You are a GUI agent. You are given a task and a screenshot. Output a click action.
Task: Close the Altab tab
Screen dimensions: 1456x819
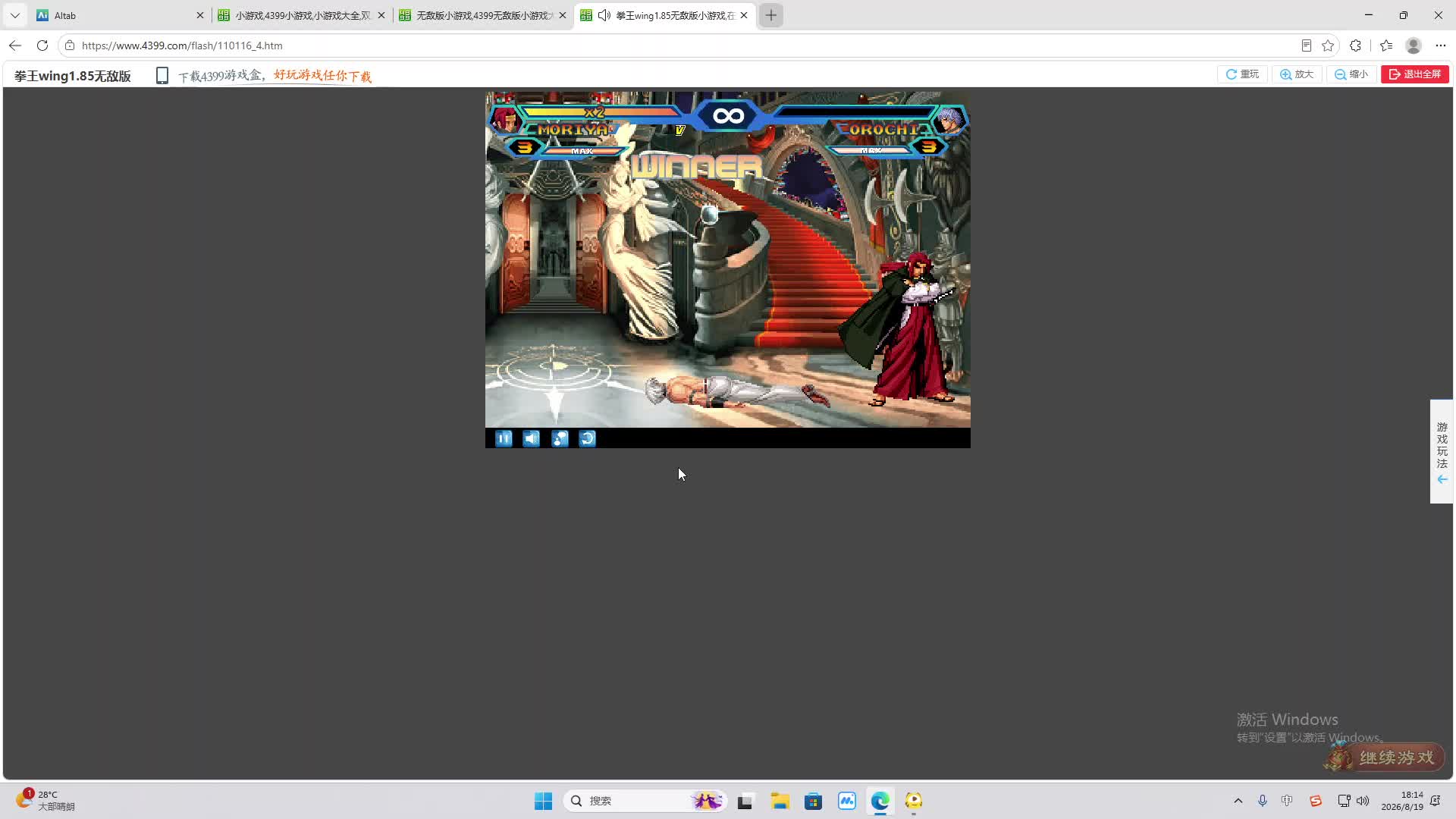click(x=200, y=15)
